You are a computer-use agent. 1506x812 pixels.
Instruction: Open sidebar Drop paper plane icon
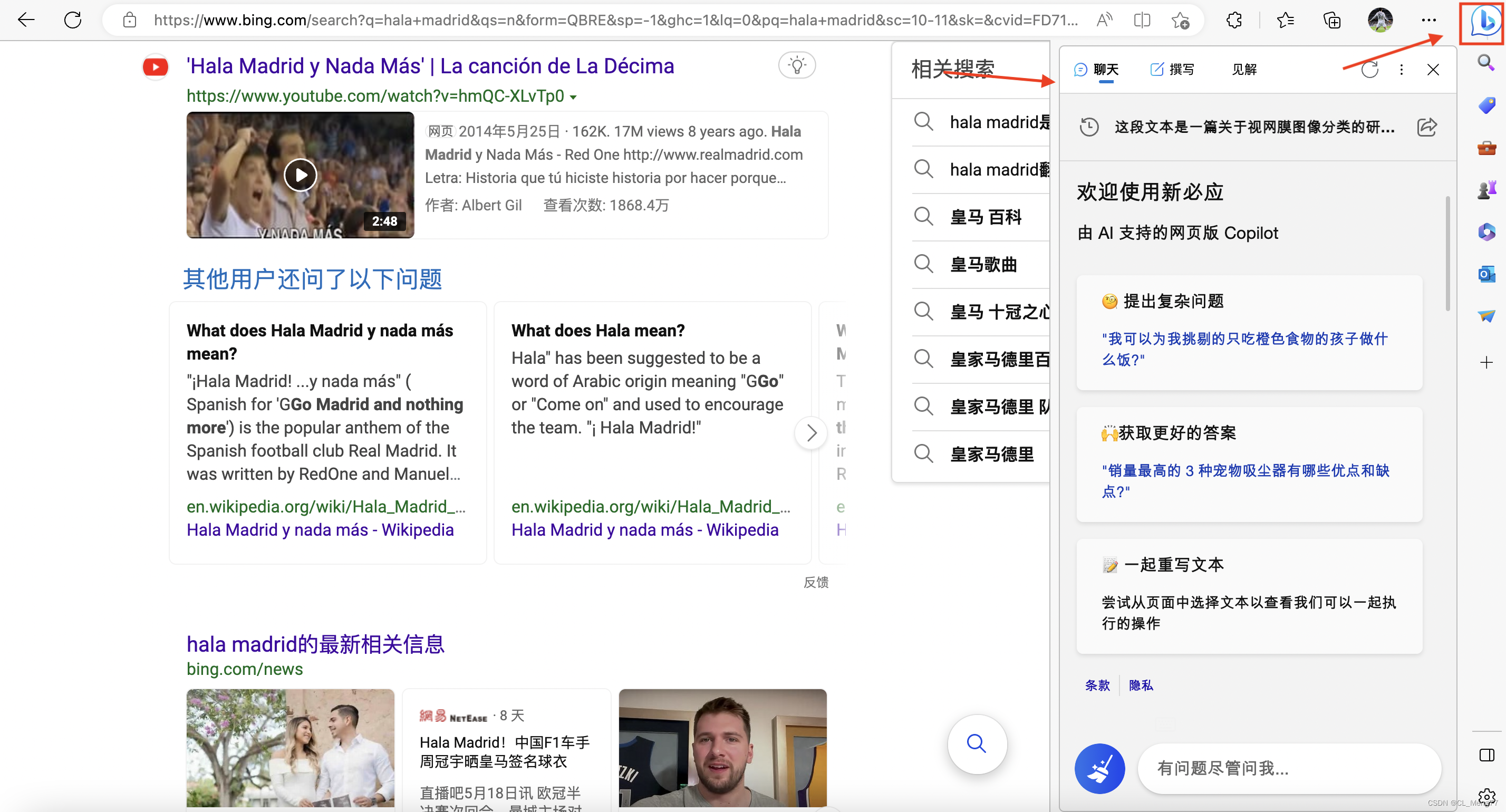(x=1486, y=316)
